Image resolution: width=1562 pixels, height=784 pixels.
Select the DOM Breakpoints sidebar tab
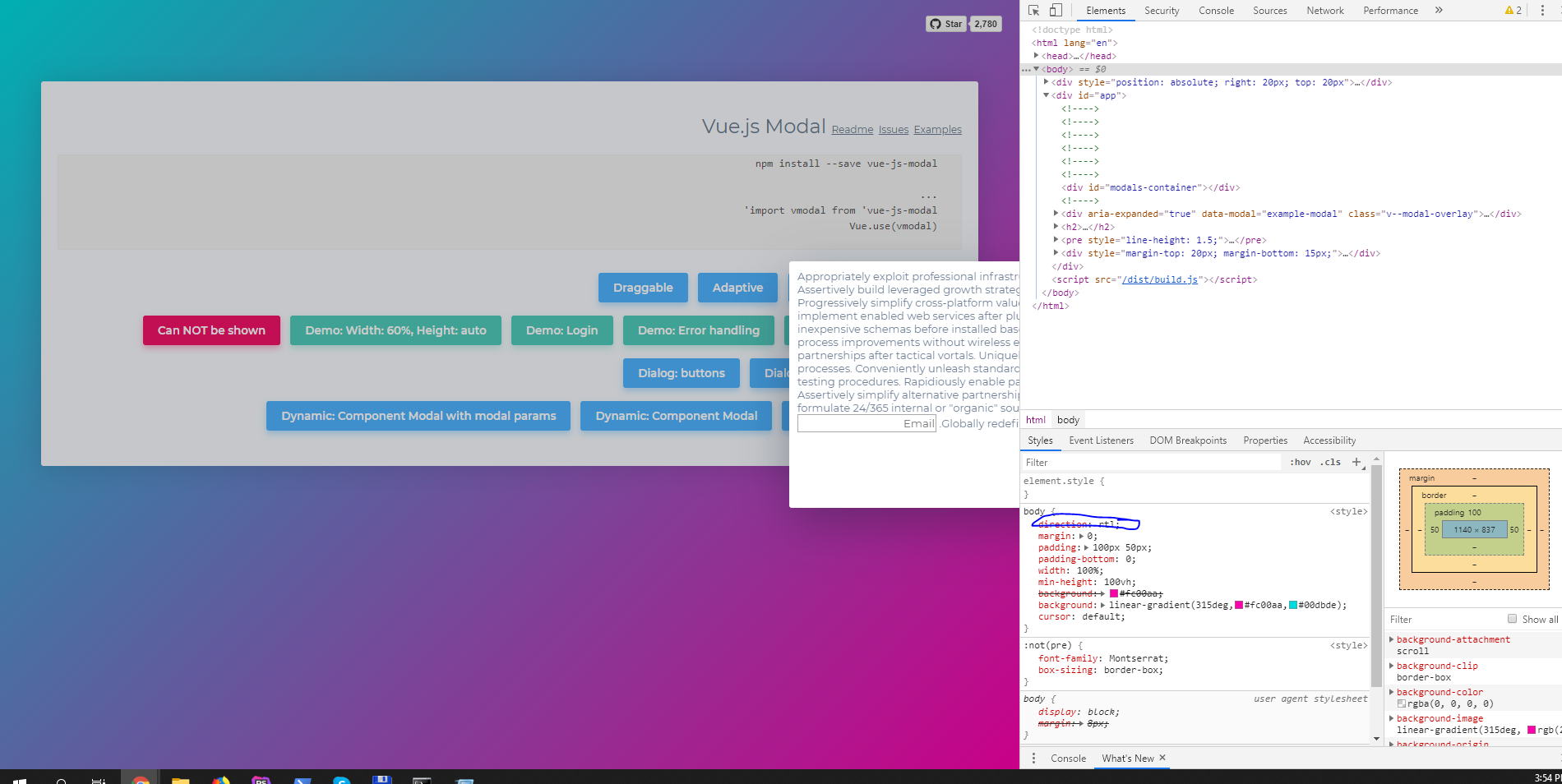tap(1188, 440)
